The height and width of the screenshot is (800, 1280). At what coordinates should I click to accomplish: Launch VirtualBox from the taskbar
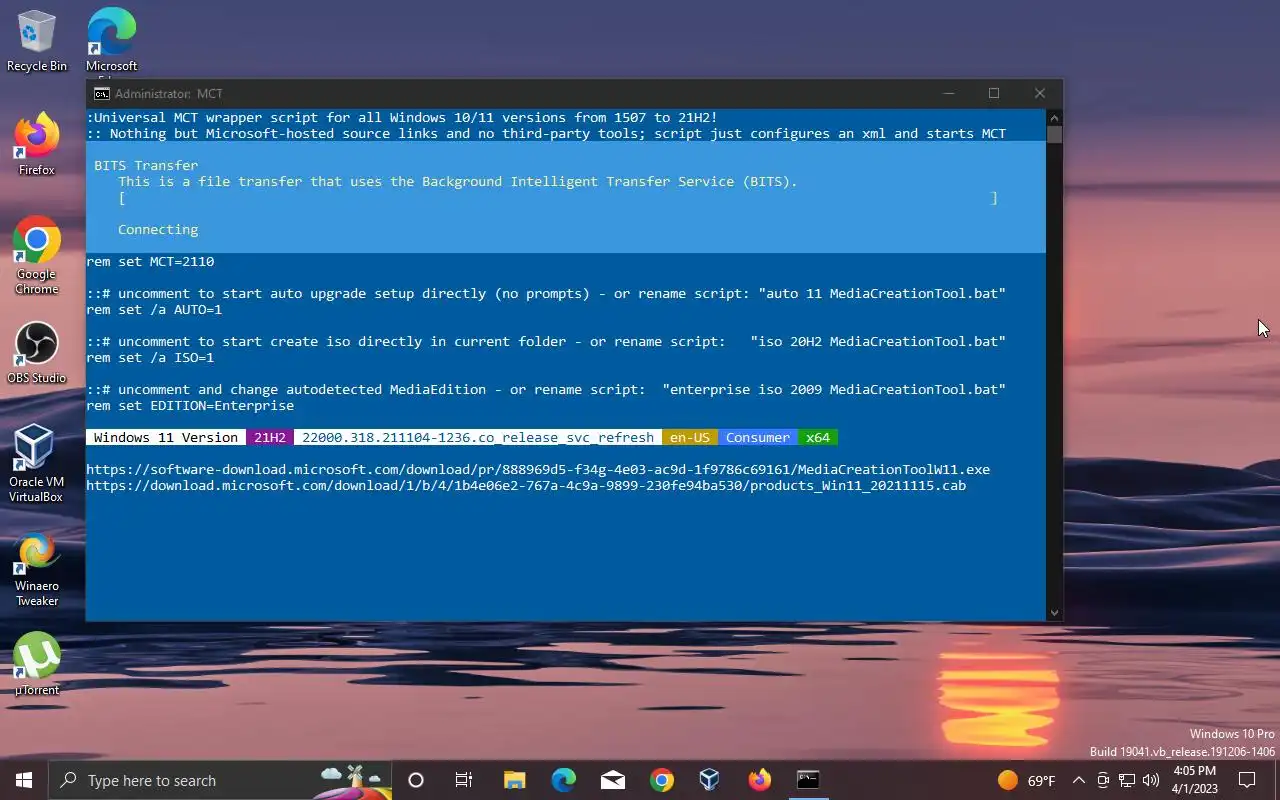click(x=710, y=780)
